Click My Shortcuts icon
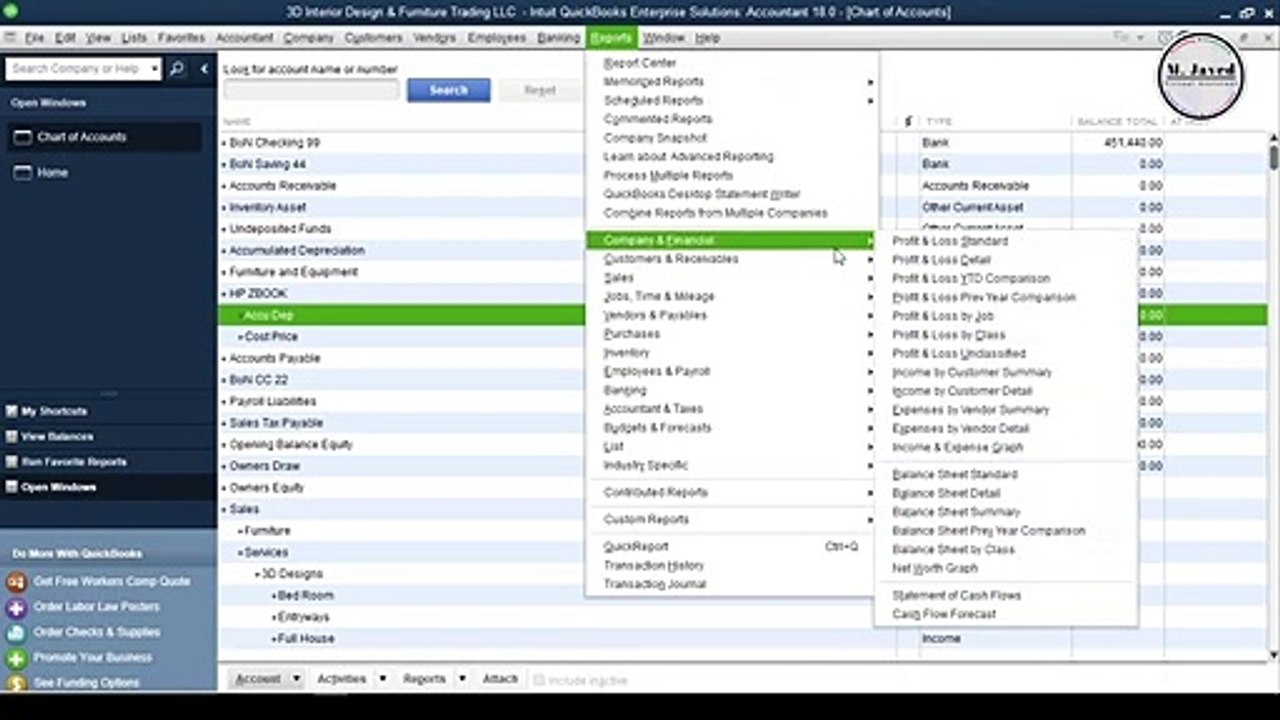The image size is (1280, 720). [12, 411]
